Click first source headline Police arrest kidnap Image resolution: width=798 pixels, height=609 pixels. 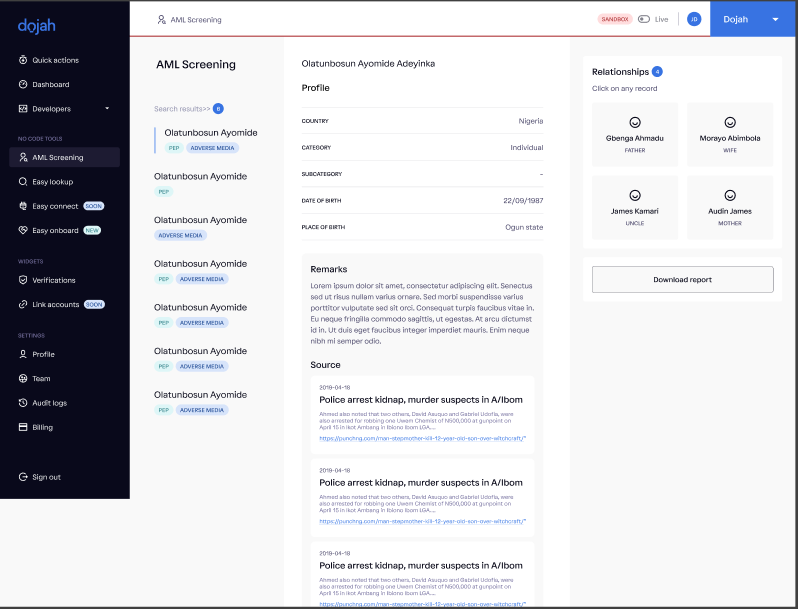tap(421, 400)
